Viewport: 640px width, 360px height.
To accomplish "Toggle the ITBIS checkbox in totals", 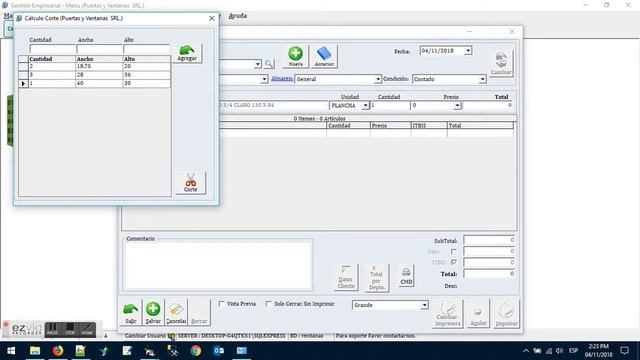I will [453, 262].
